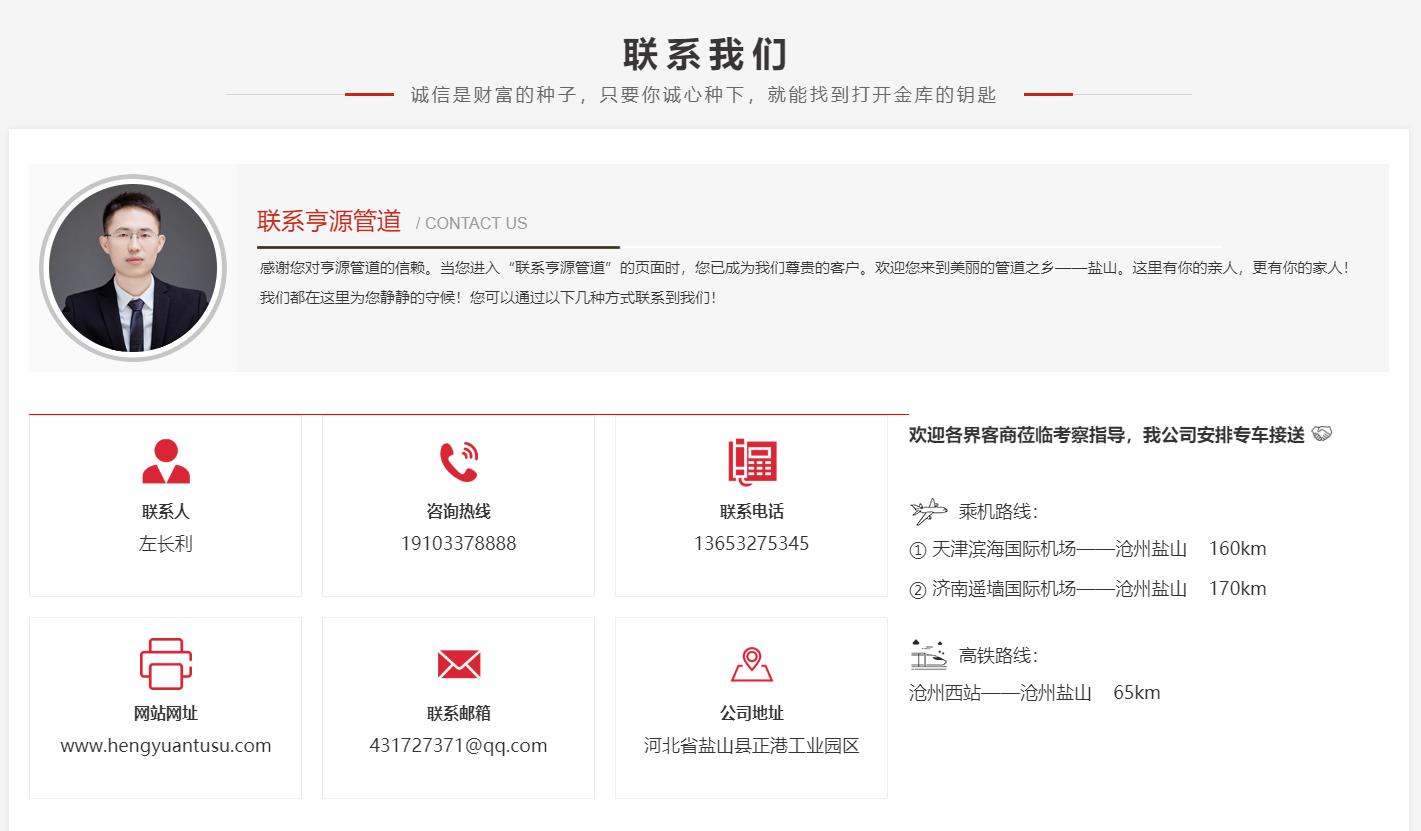Click the red phone hotline icon
This screenshot has width=1421, height=831.
pyautogui.click(x=458, y=462)
